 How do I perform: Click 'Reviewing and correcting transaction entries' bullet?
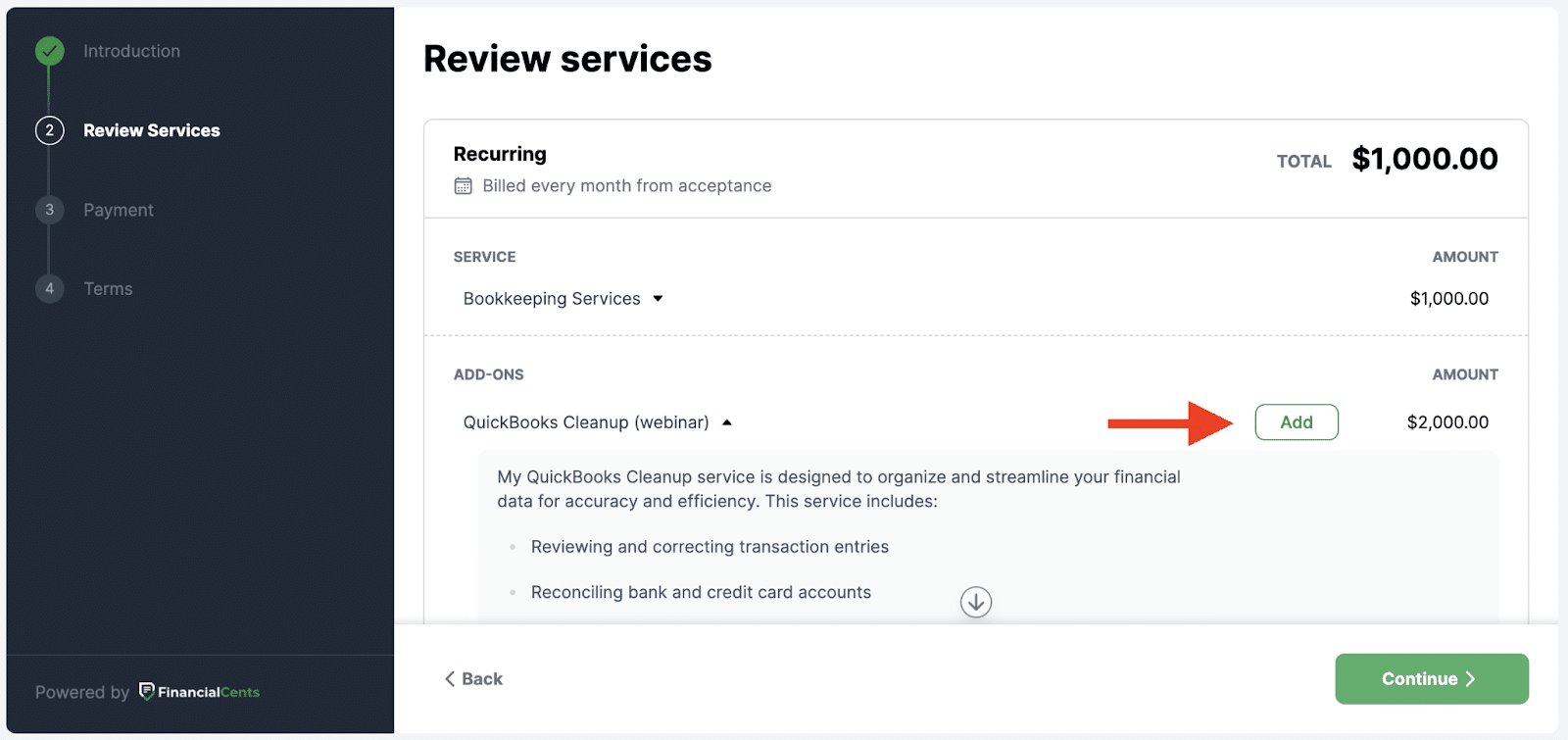pyautogui.click(x=710, y=547)
